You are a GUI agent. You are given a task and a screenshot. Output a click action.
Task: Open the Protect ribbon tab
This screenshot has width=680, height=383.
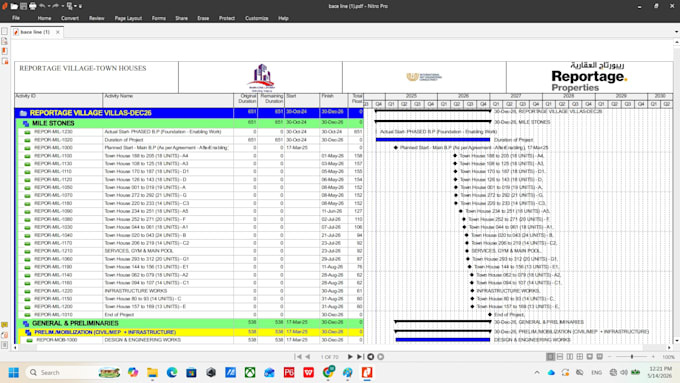tap(227, 18)
